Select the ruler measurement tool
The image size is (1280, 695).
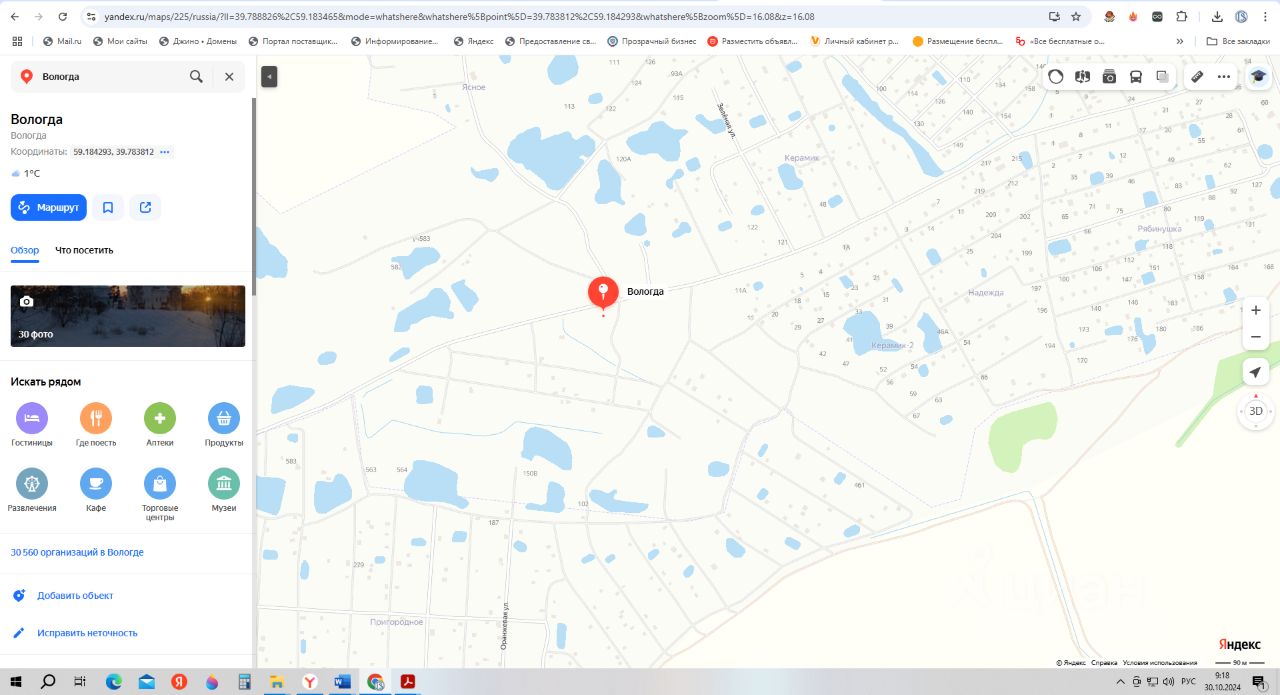coord(1197,76)
